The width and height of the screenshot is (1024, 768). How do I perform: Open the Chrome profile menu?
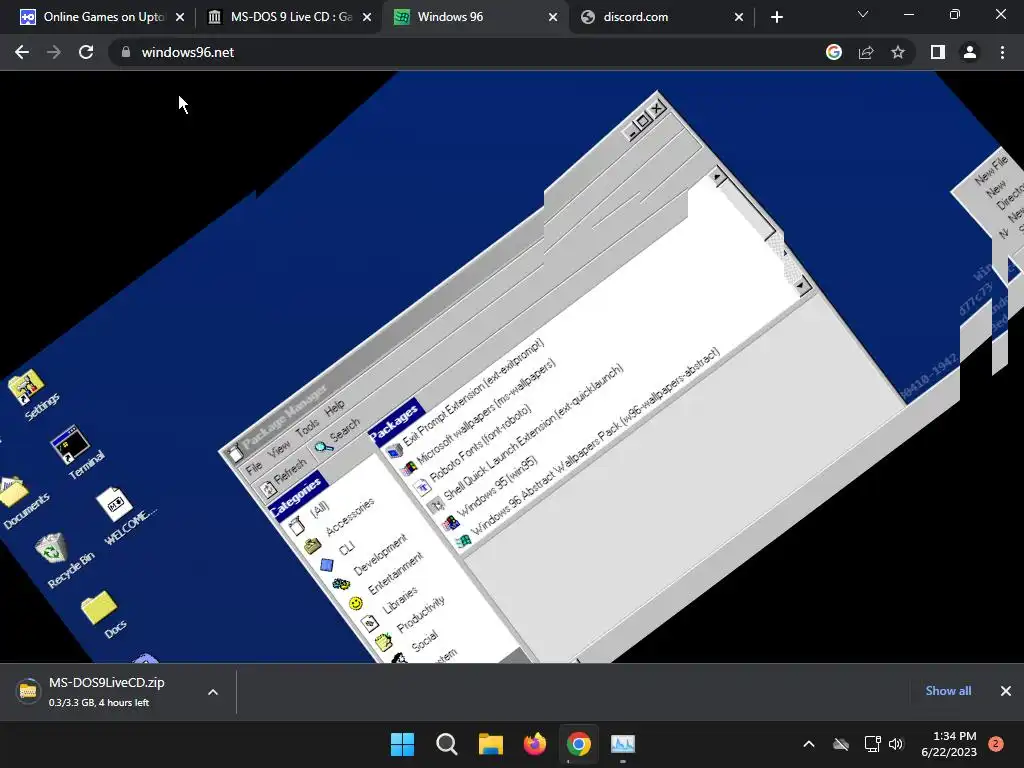970,52
